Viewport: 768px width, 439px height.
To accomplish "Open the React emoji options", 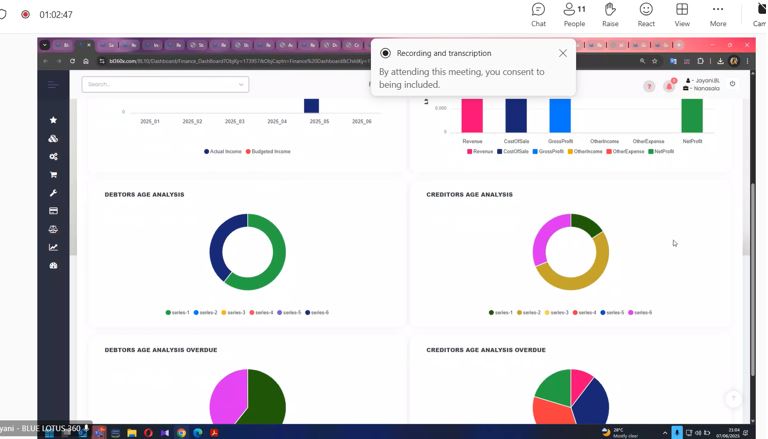I will (x=646, y=14).
